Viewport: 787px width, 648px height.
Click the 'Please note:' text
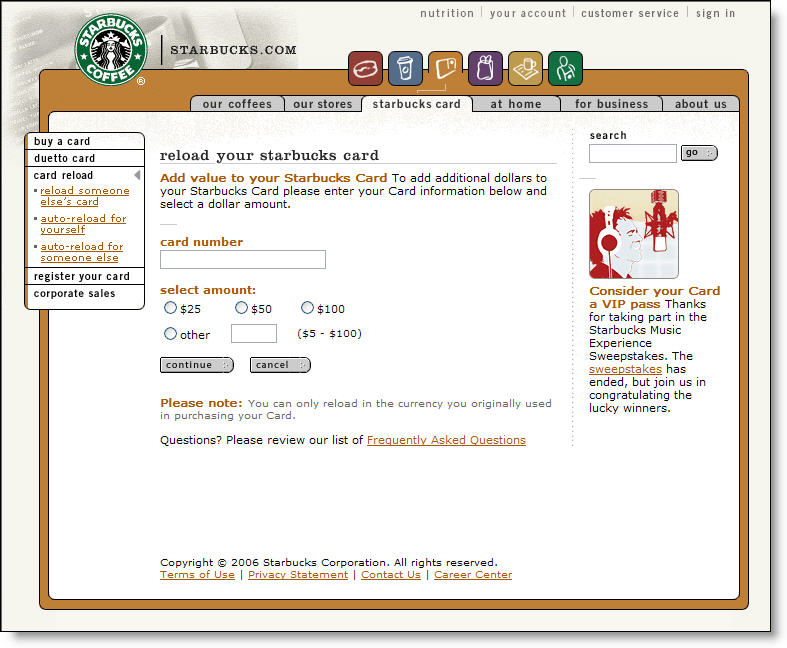point(201,403)
